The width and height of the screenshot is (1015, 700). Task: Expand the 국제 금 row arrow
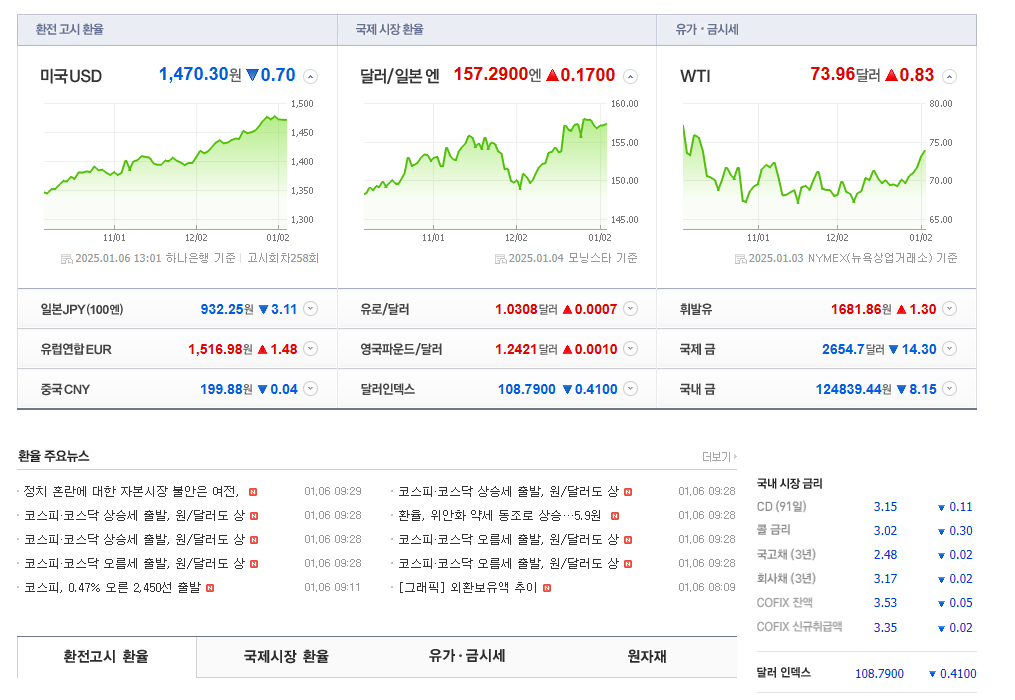coord(949,349)
